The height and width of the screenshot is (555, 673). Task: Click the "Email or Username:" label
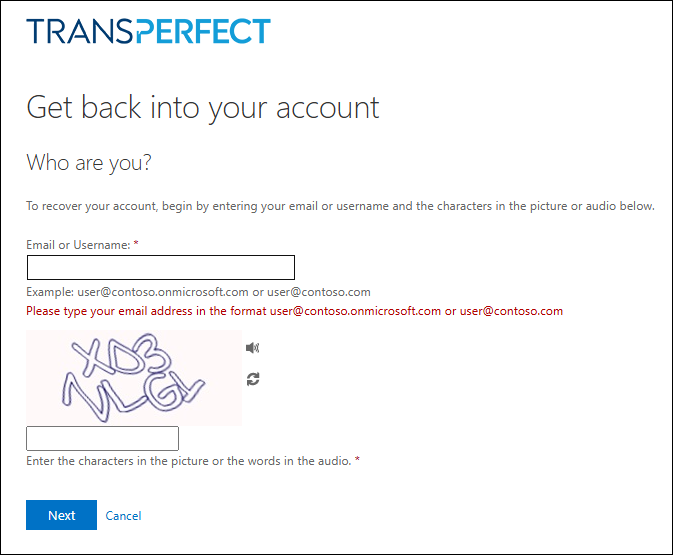[78, 244]
